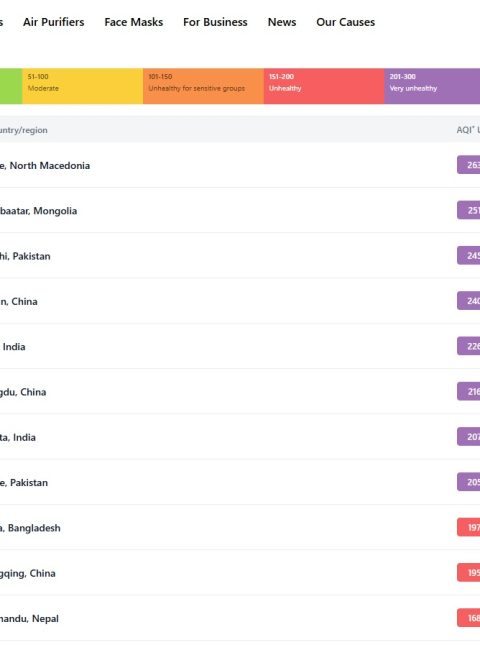This screenshot has height=645, width=480.
Task: Click the yellow 51-100 Moderate legend block
Action: (x=83, y=86)
